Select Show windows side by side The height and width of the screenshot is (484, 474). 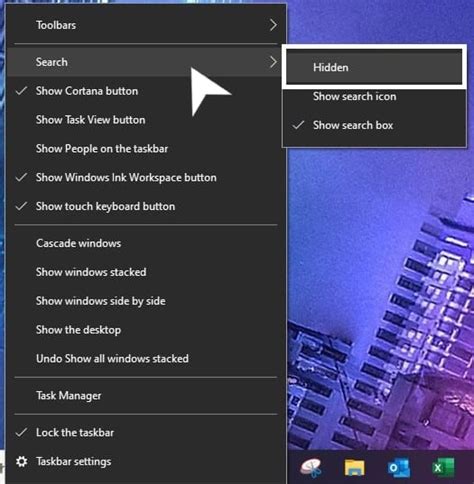click(146, 301)
